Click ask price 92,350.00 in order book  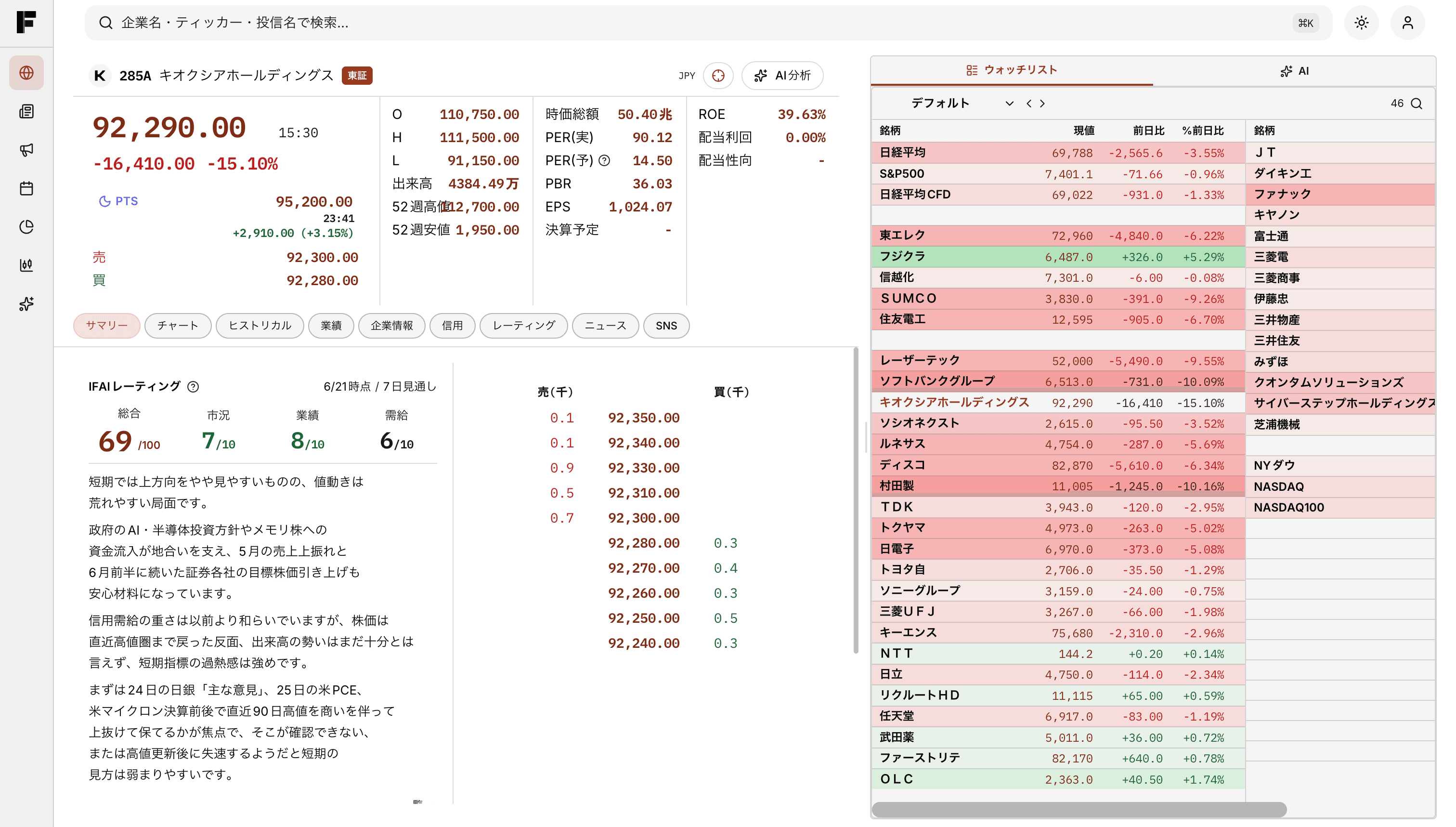tap(643, 418)
